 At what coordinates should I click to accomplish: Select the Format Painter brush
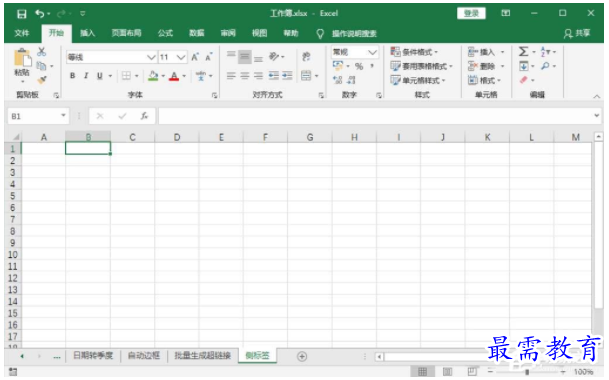pyautogui.click(x=42, y=80)
